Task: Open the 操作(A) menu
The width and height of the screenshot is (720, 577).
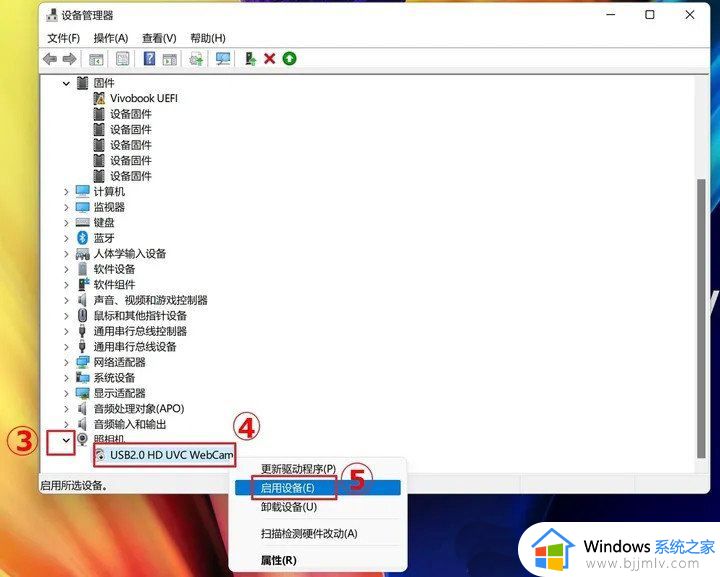Action: pos(111,38)
